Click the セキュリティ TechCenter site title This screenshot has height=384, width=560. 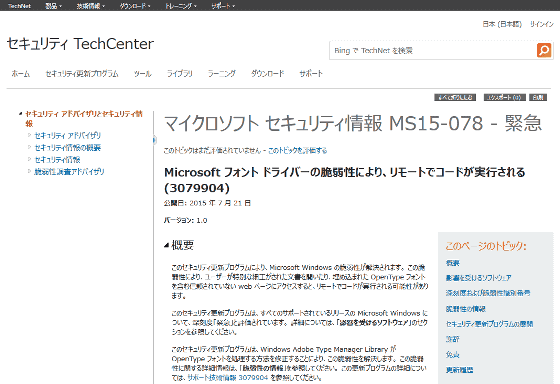(x=80, y=44)
